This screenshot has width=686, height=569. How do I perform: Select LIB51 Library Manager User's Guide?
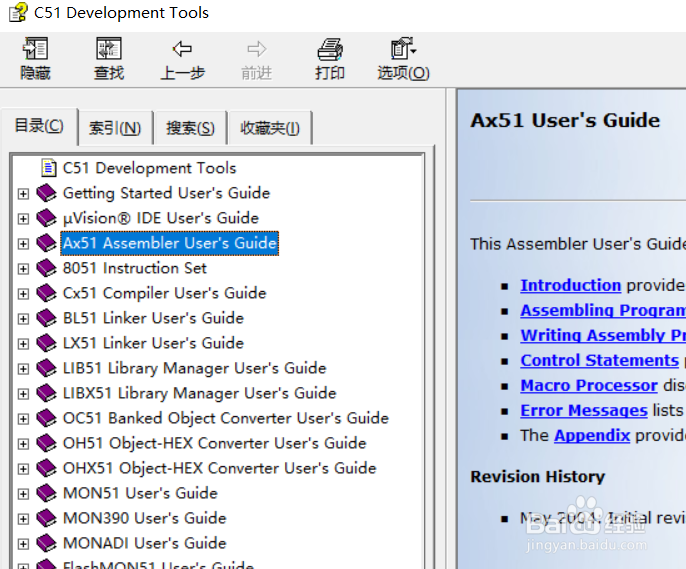pyautogui.click(x=194, y=368)
